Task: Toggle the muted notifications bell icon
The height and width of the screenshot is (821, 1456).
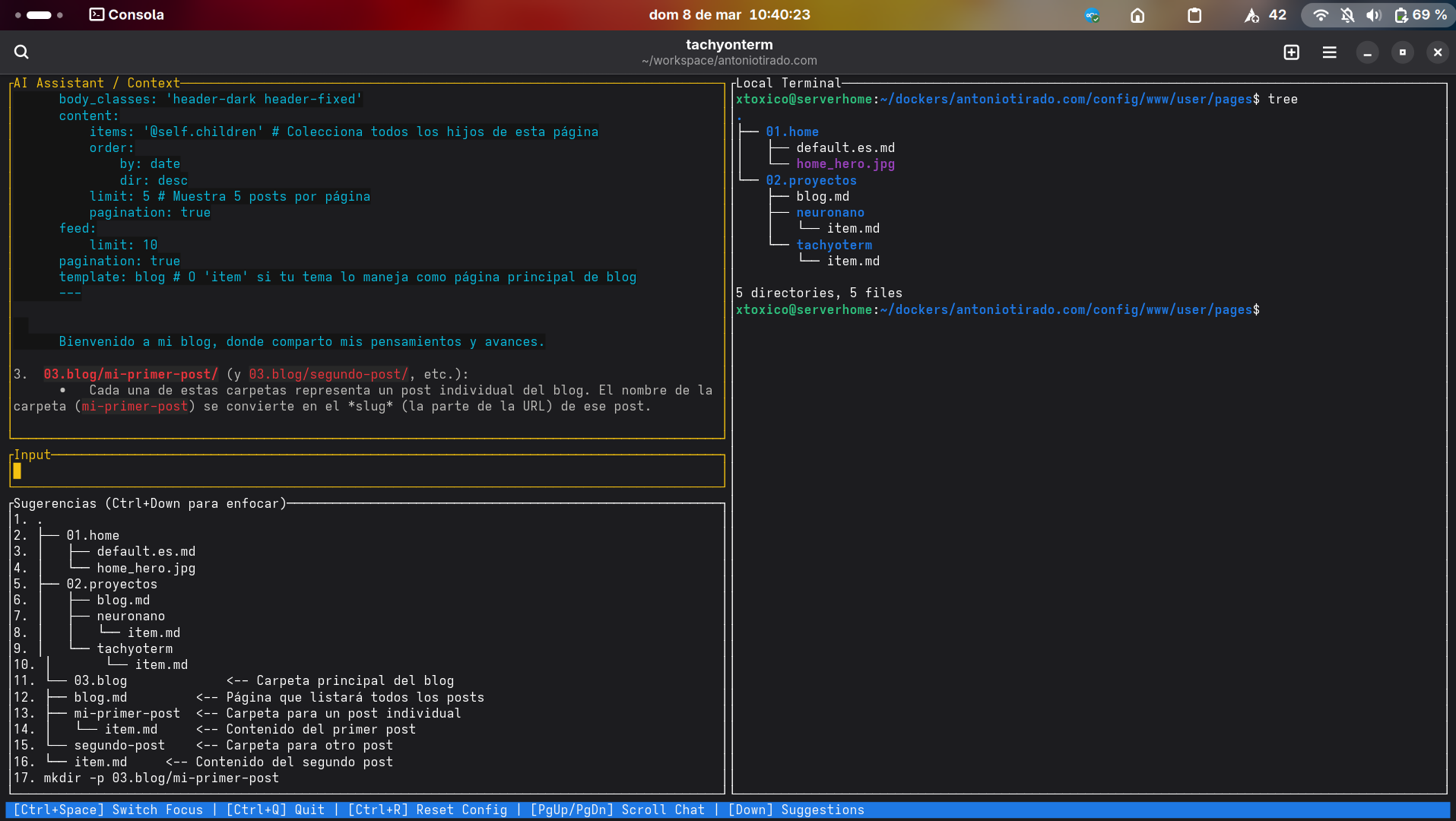Action: coord(1347,15)
